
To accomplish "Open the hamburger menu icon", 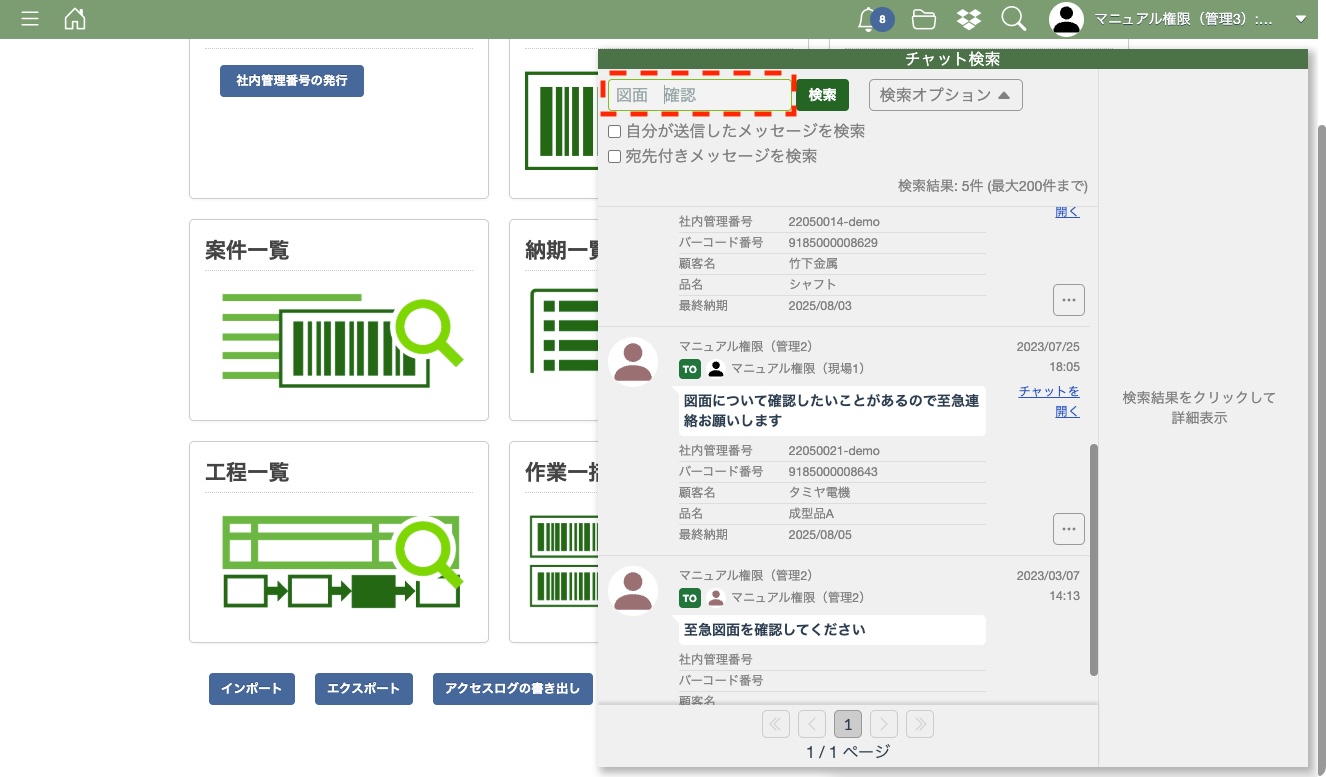I will click(30, 19).
